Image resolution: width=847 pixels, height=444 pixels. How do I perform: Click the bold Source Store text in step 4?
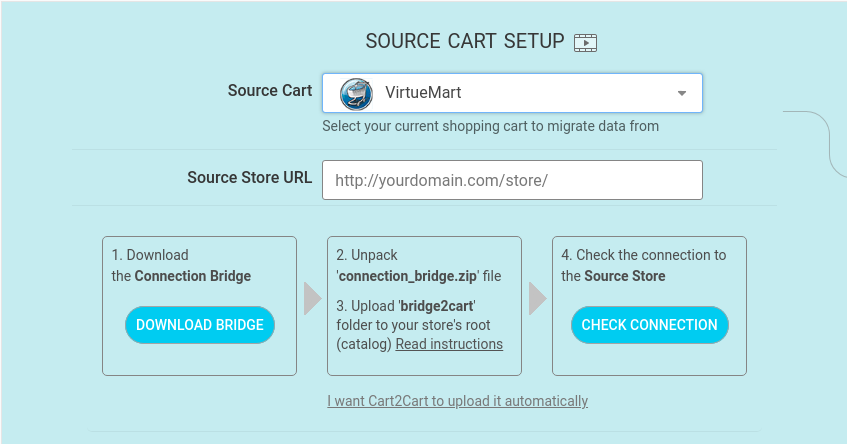click(x=625, y=276)
